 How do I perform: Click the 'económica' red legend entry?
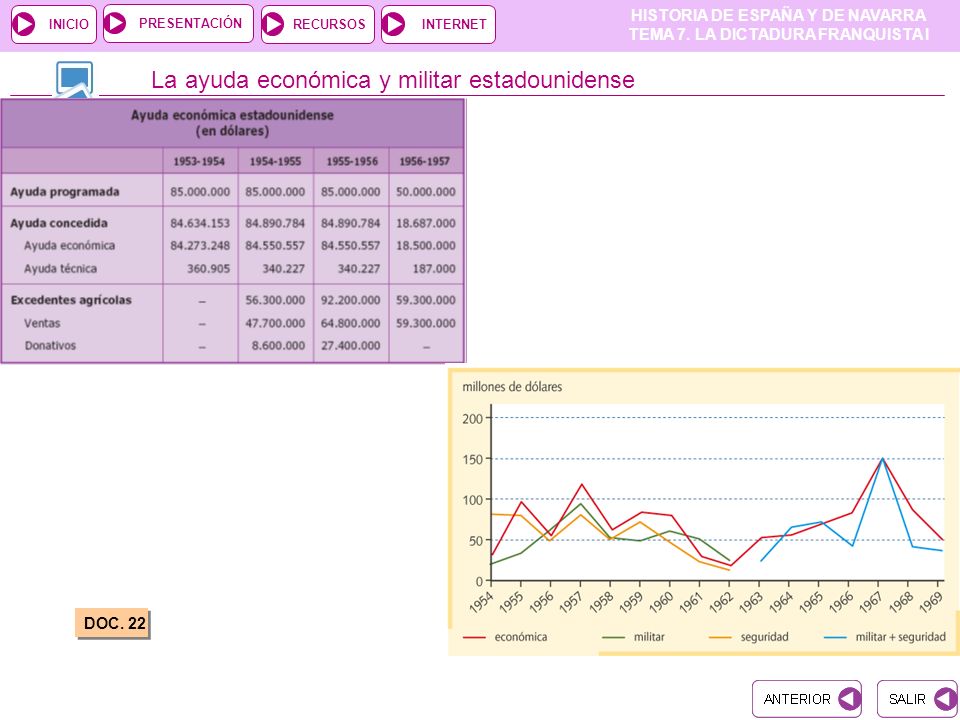[505, 637]
